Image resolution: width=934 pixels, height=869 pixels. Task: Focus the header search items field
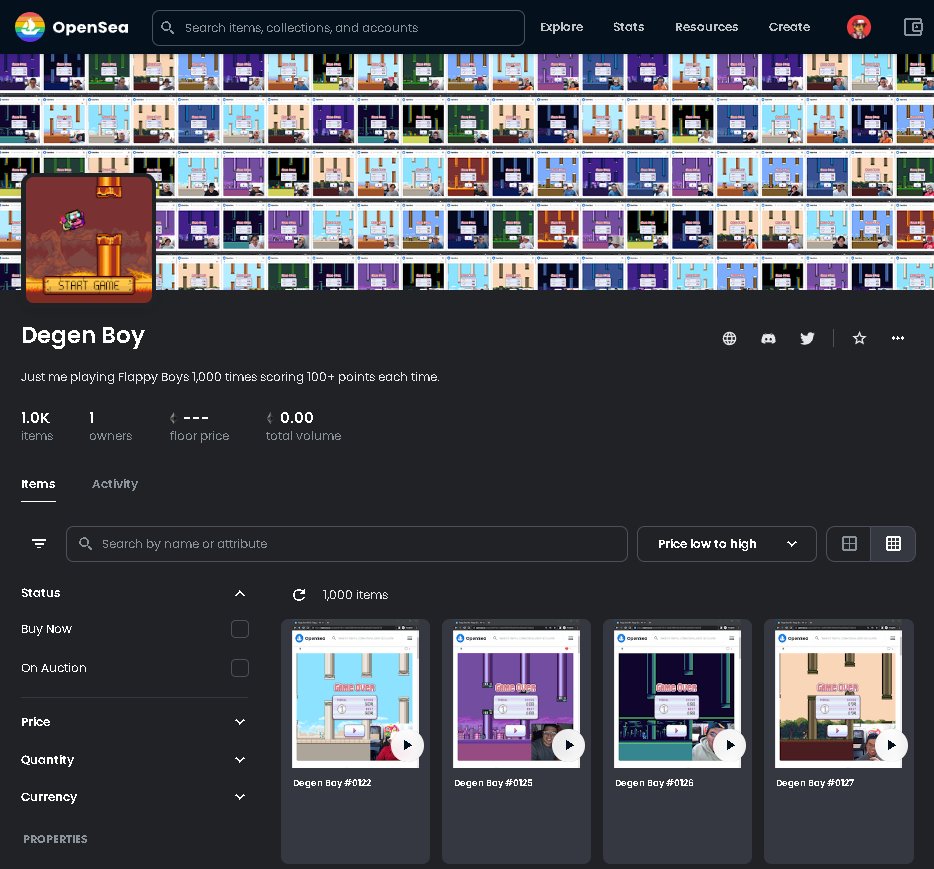click(x=338, y=27)
